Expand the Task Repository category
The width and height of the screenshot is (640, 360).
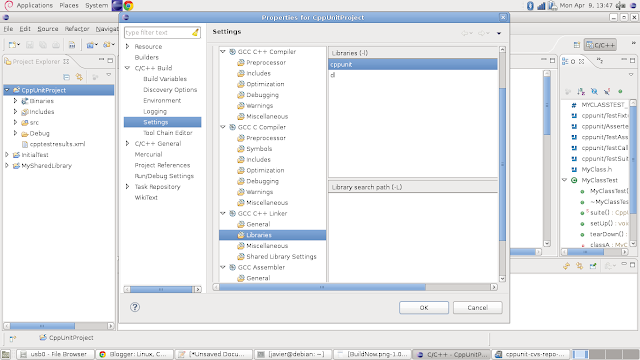tap(127, 187)
